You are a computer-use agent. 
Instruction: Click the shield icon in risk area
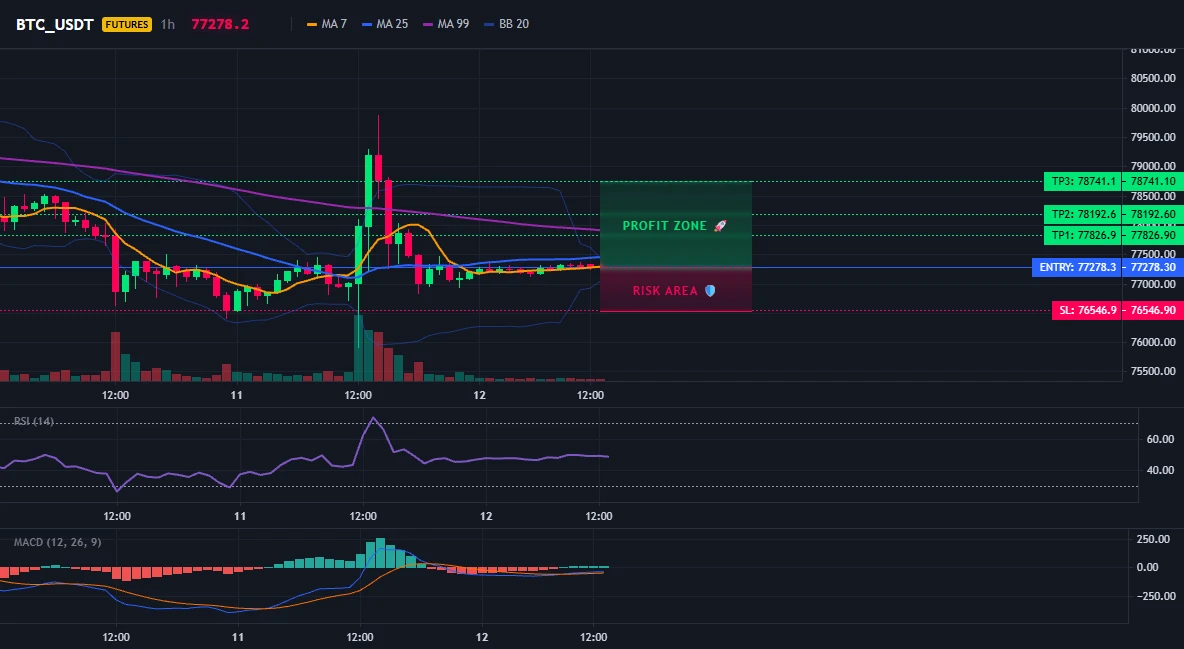[x=710, y=291]
